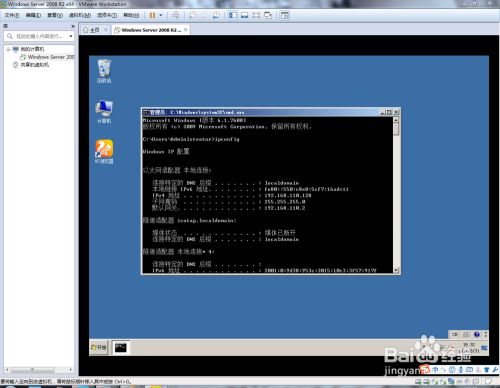Viewport: 500px width, 388px height.
Task: Click the console view icon at toolbar end
Action: point(284,15)
